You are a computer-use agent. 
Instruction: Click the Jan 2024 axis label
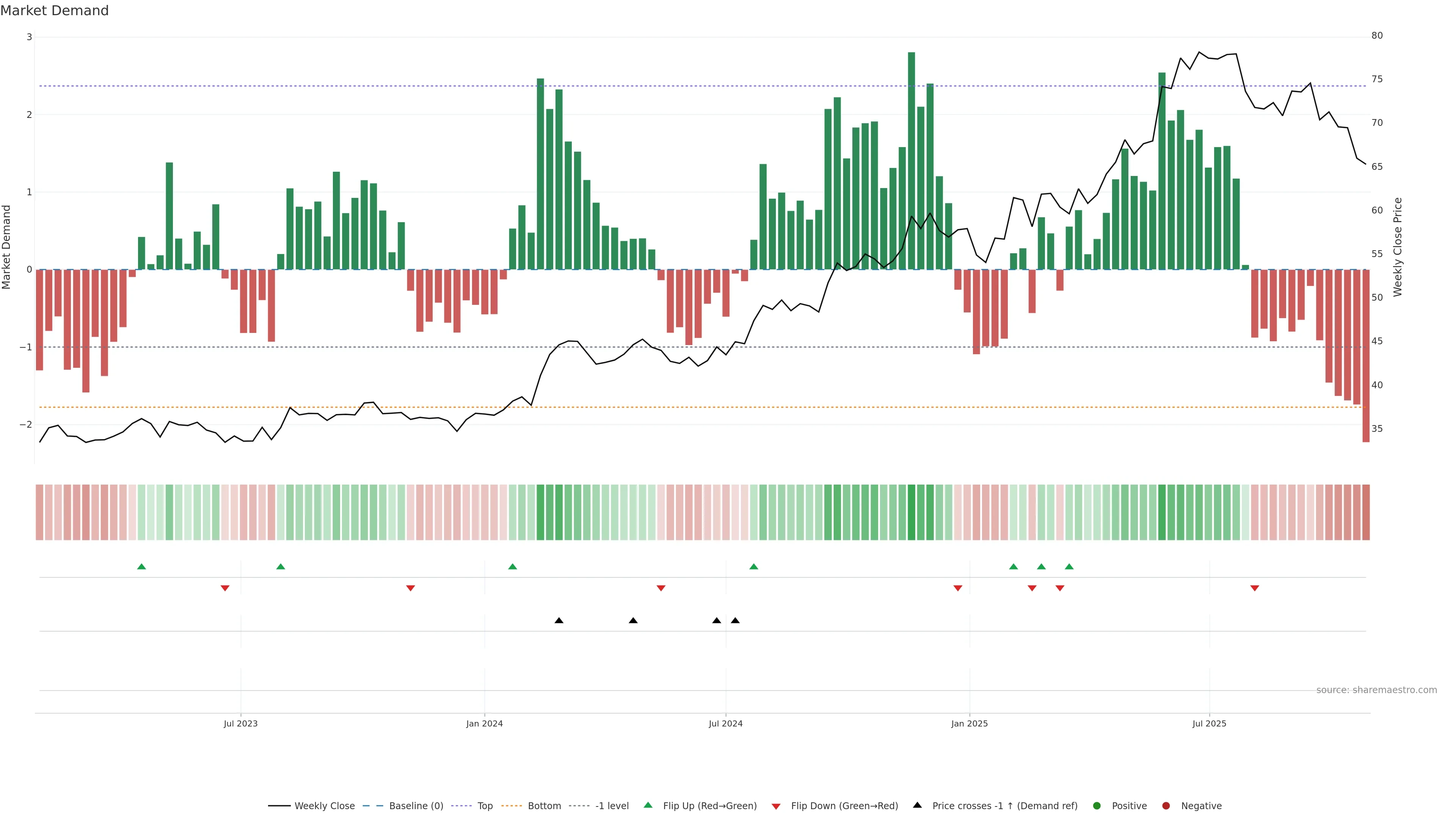pos(485,723)
